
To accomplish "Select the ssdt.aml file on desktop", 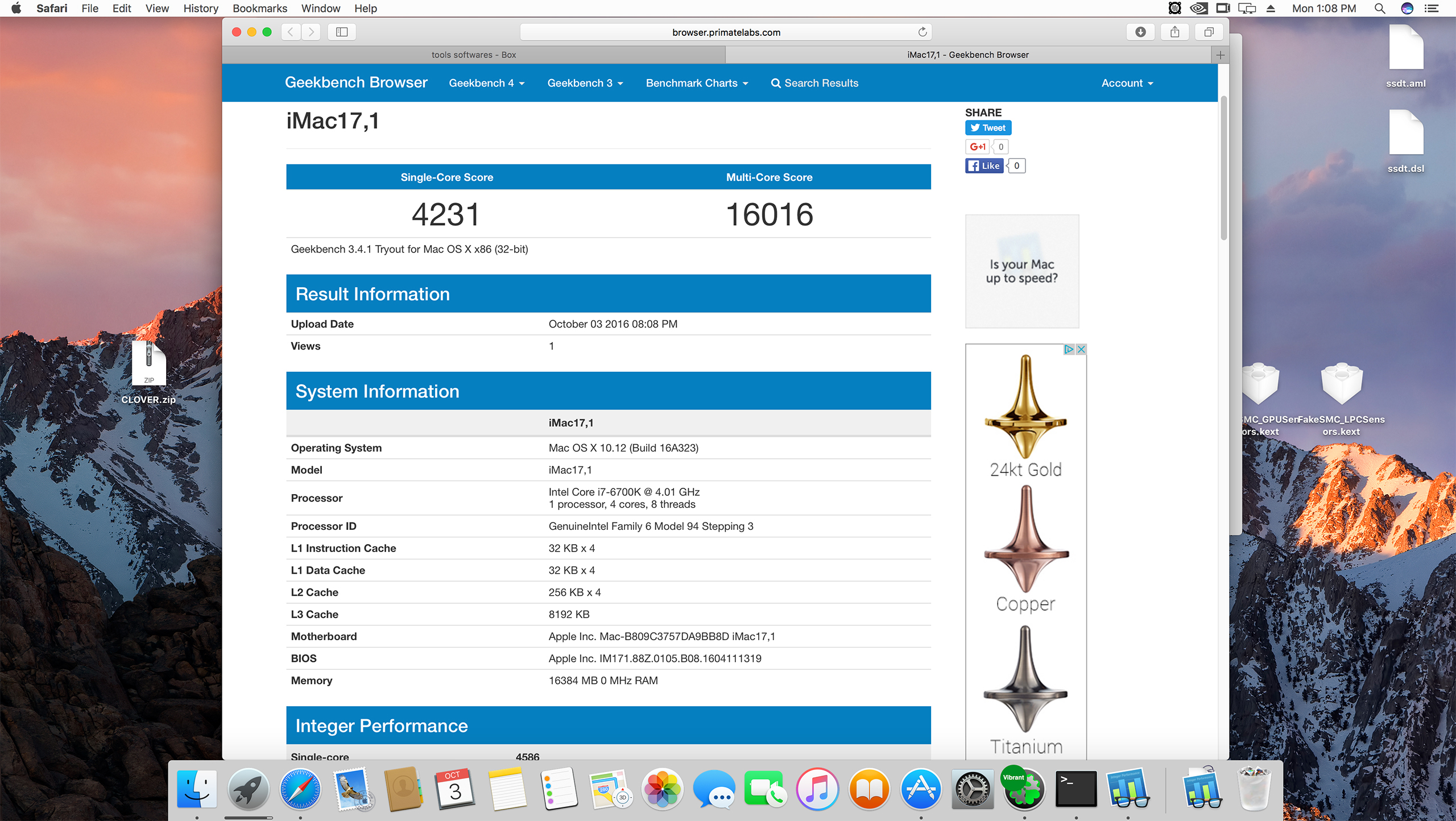I will tap(1405, 57).
